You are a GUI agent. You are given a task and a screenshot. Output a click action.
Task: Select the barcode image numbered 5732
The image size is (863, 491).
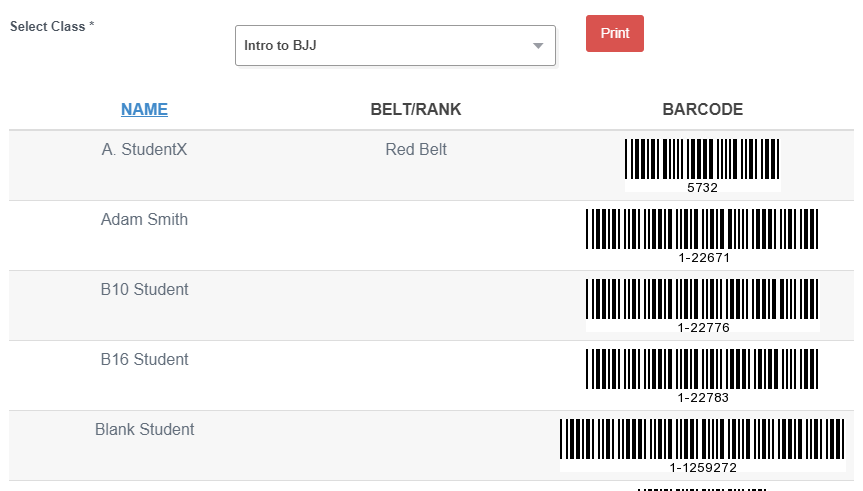click(x=702, y=166)
